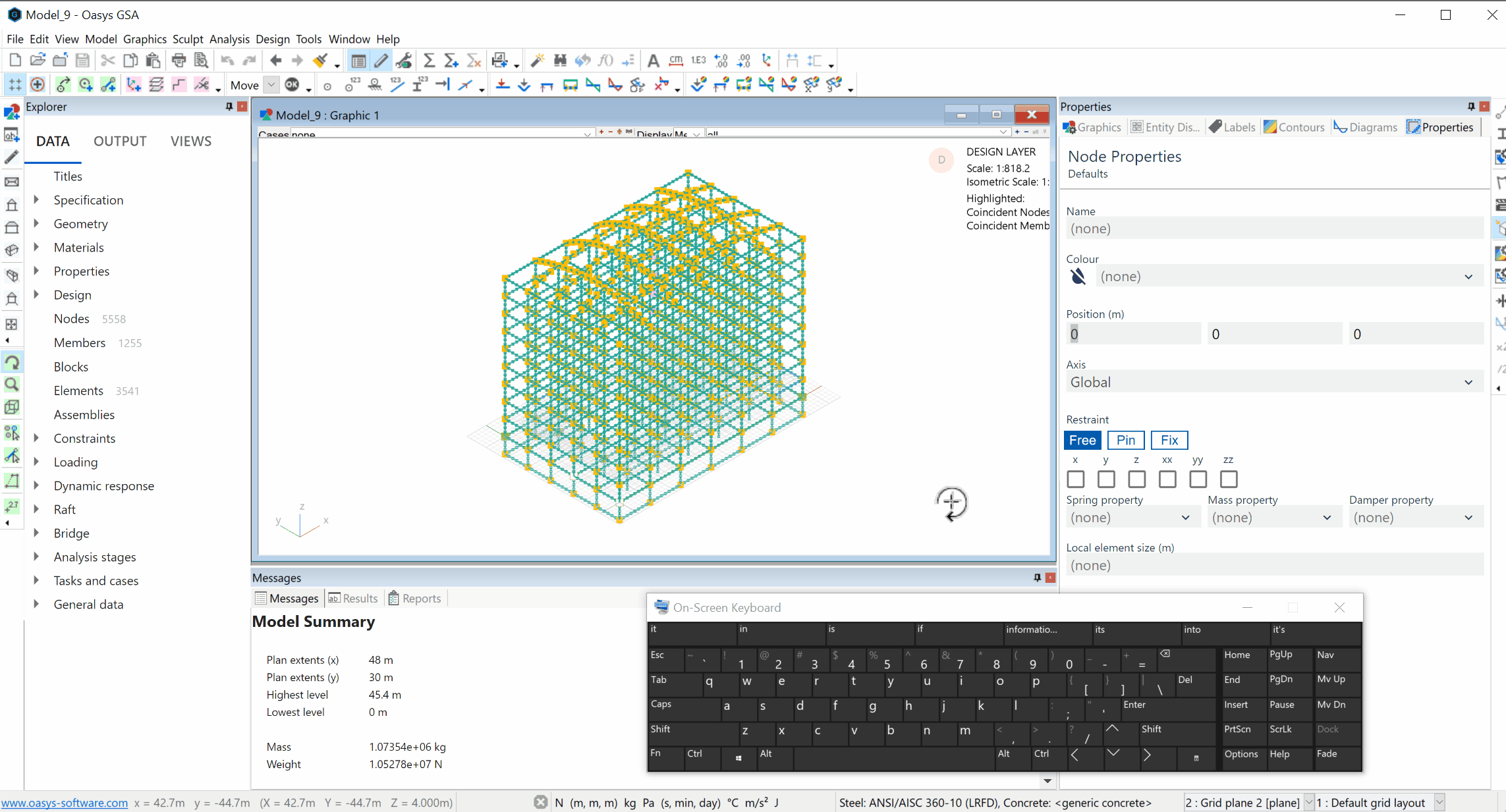
Task: Switch to the OUTPUT tab
Action: pos(120,141)
